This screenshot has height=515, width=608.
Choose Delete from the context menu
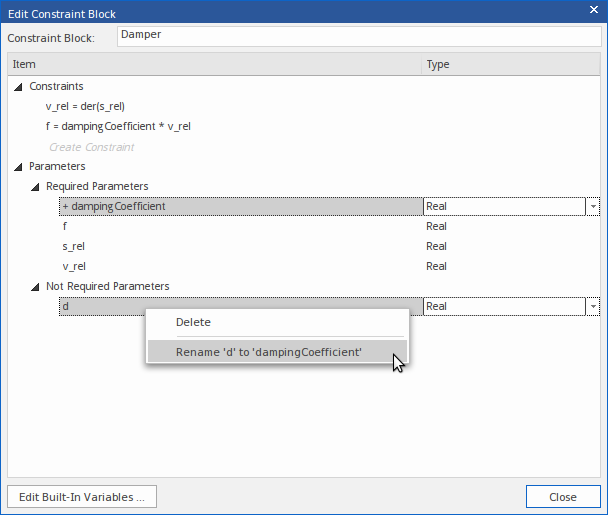tap(194, 322)
